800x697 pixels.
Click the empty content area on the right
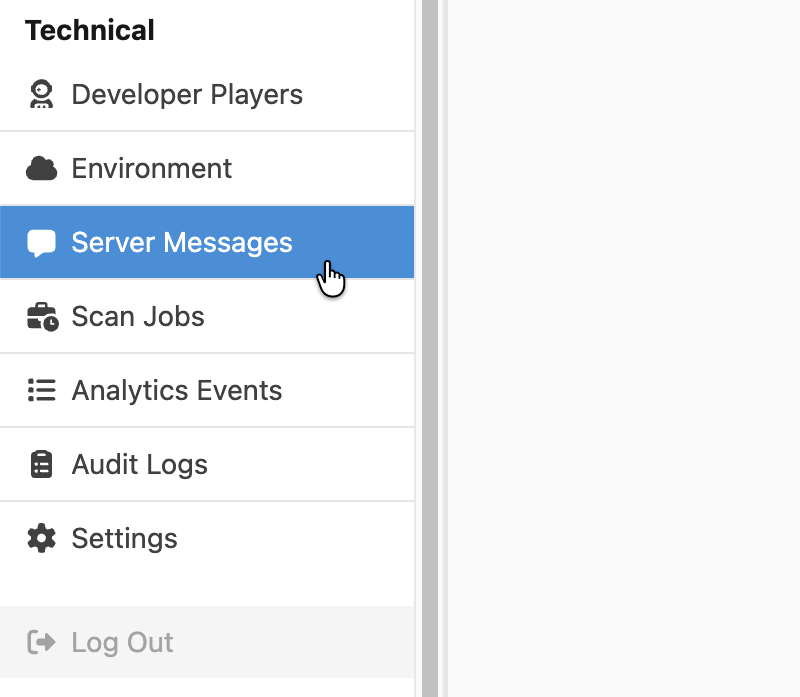pos(620,350)
